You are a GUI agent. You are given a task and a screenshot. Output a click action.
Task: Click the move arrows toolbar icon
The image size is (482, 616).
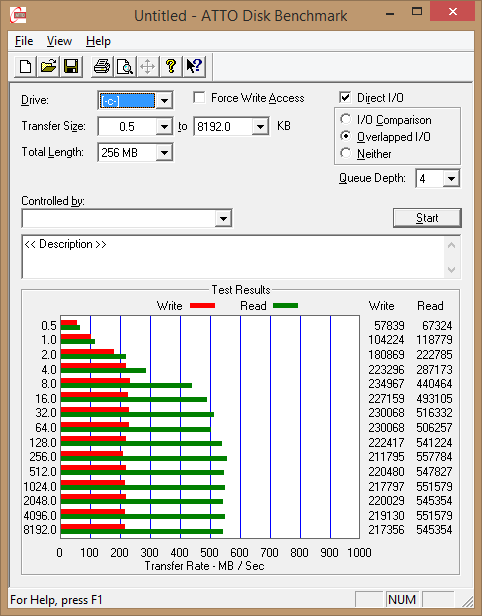click(x=147, y=66)
